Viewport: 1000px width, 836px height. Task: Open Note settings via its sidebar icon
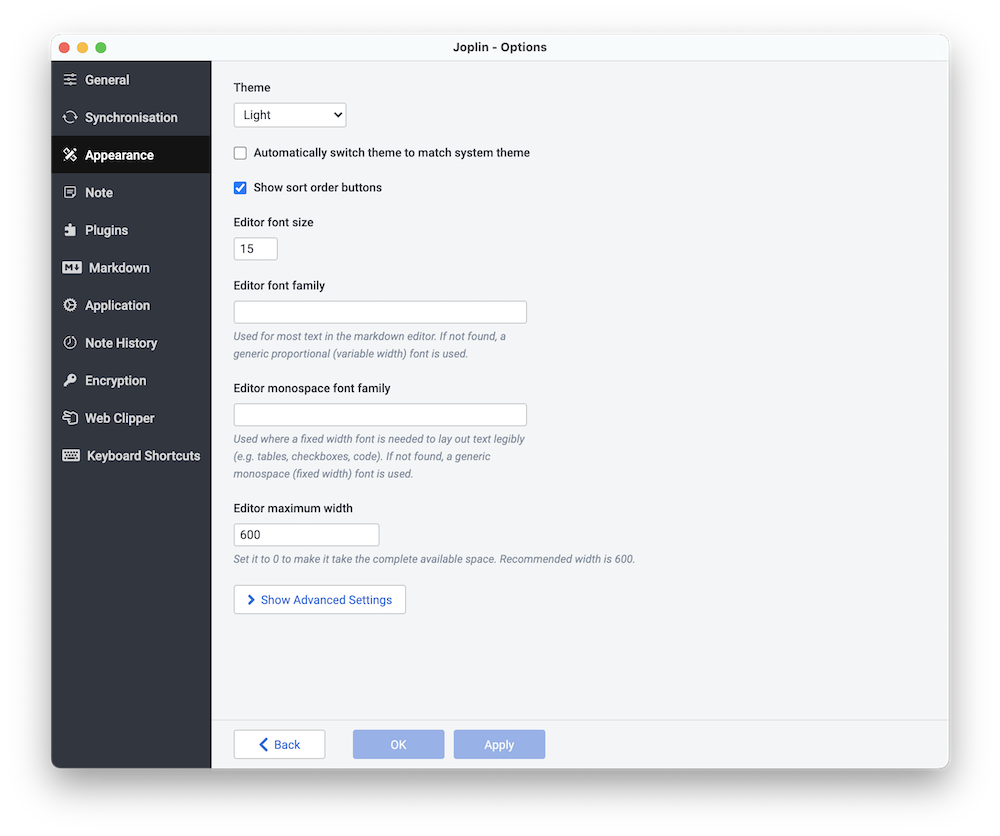coord(70,192)
